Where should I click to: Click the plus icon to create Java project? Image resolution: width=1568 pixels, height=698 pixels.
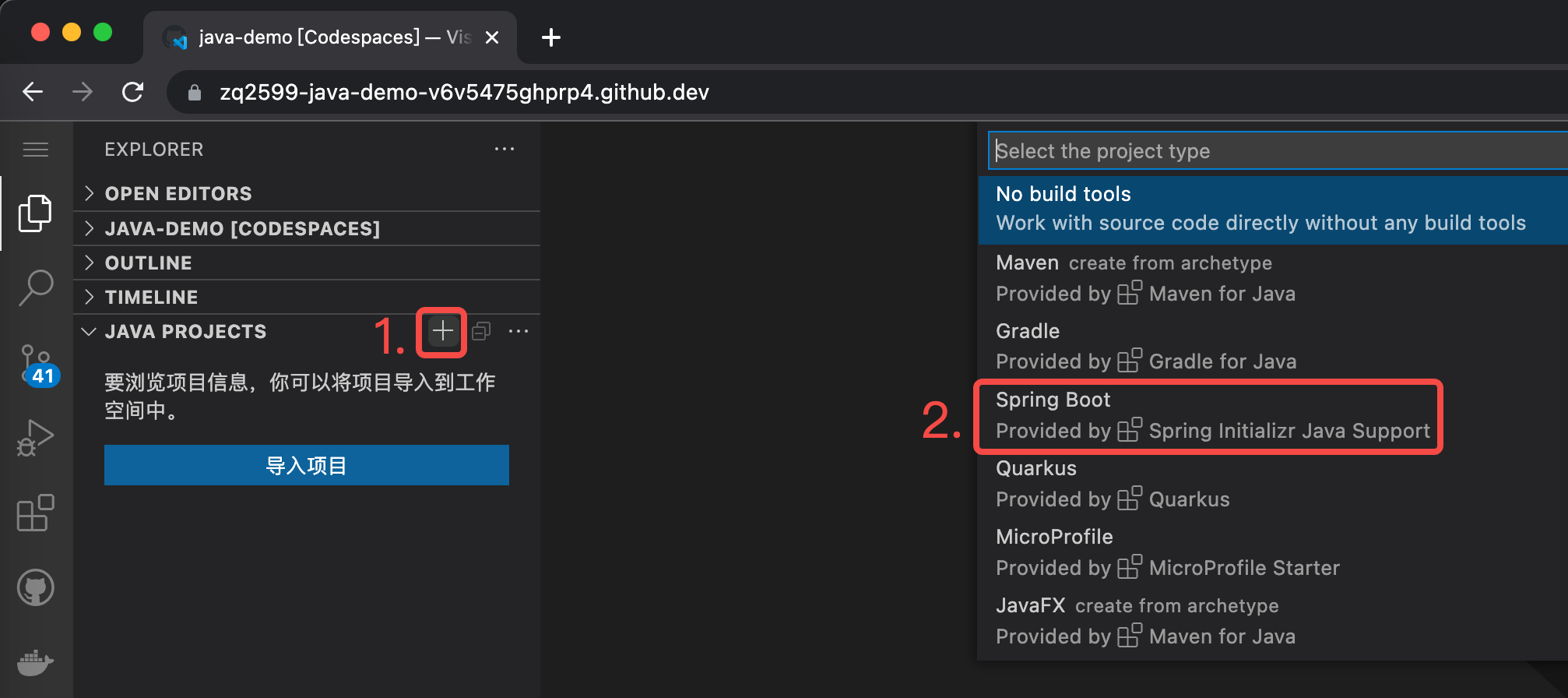[442, 331]
